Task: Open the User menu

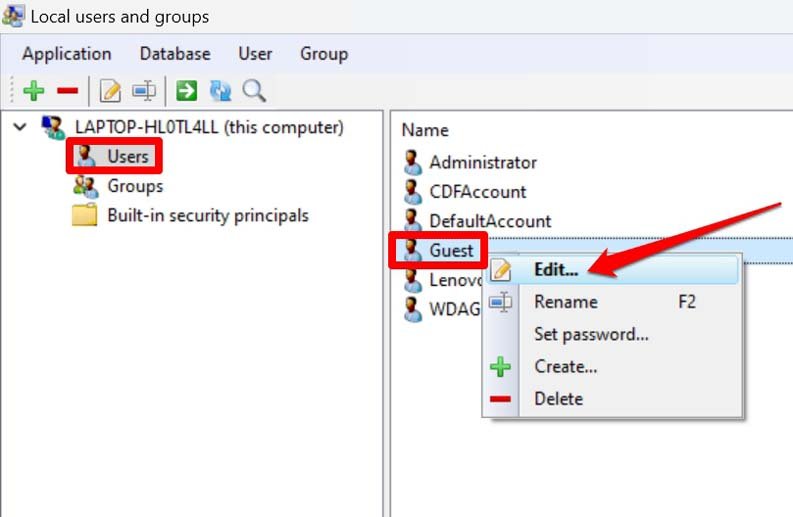Action: coord(255,54)
